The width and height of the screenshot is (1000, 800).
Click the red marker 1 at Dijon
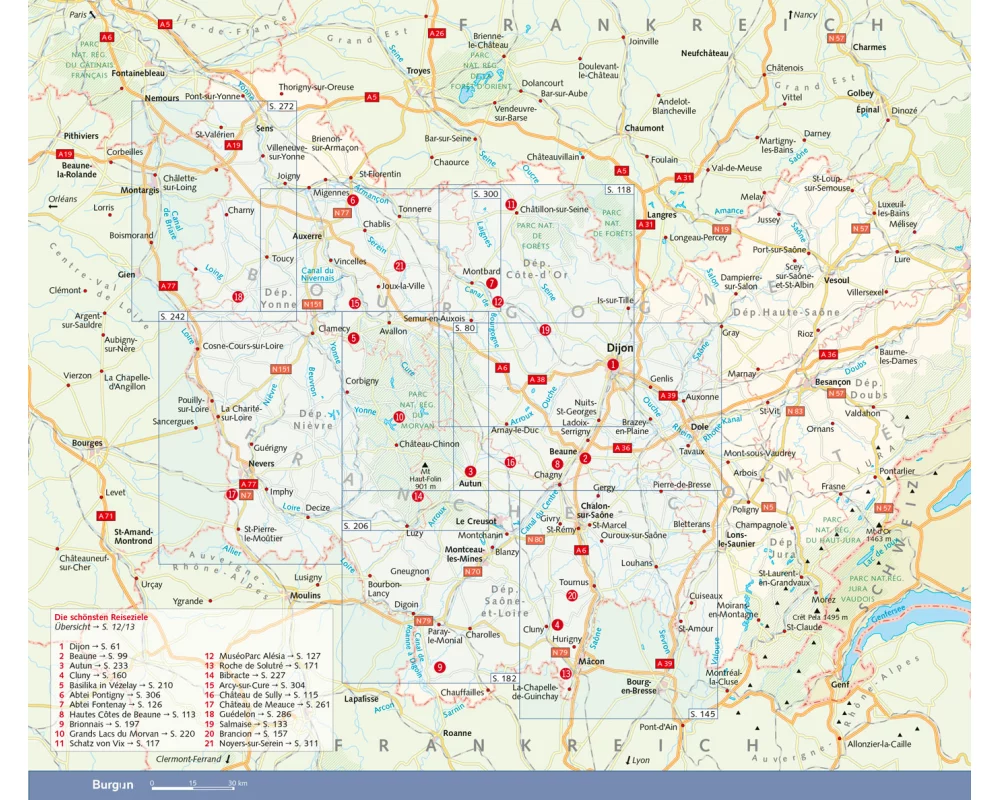(x=612, y=365)
